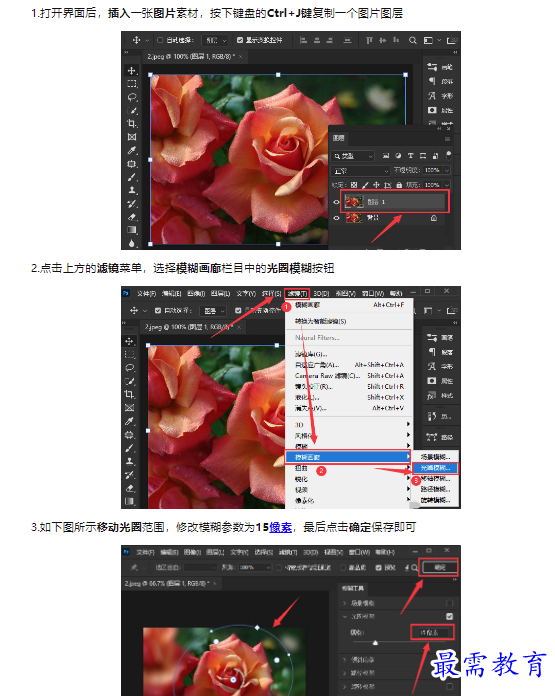The width and height of the screenshot is (555, 696).
Task: Uncheck the iris blur checkbox in blur tools panel
Action: 449,616
